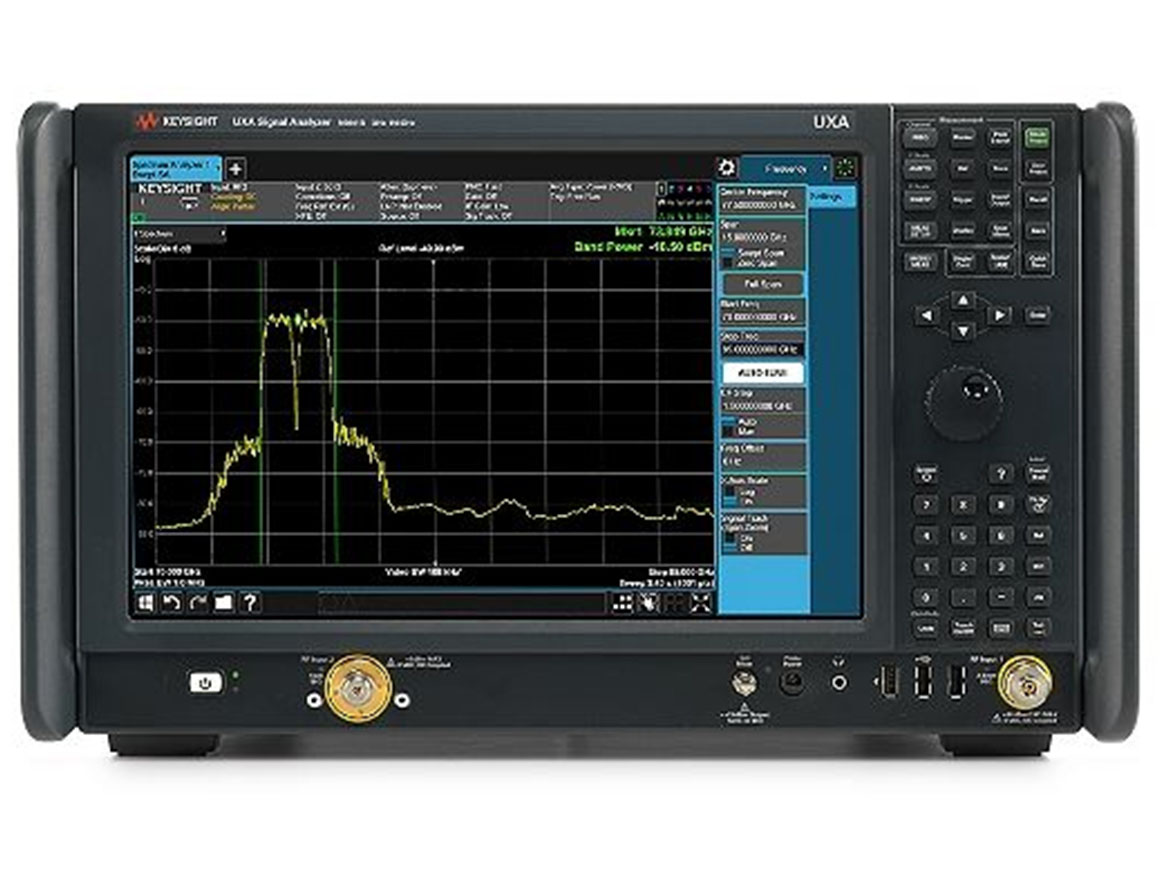Open the gear settings icon on screen
The height and width of the screenshot is (870, 1160).
(x=726, y=168)
